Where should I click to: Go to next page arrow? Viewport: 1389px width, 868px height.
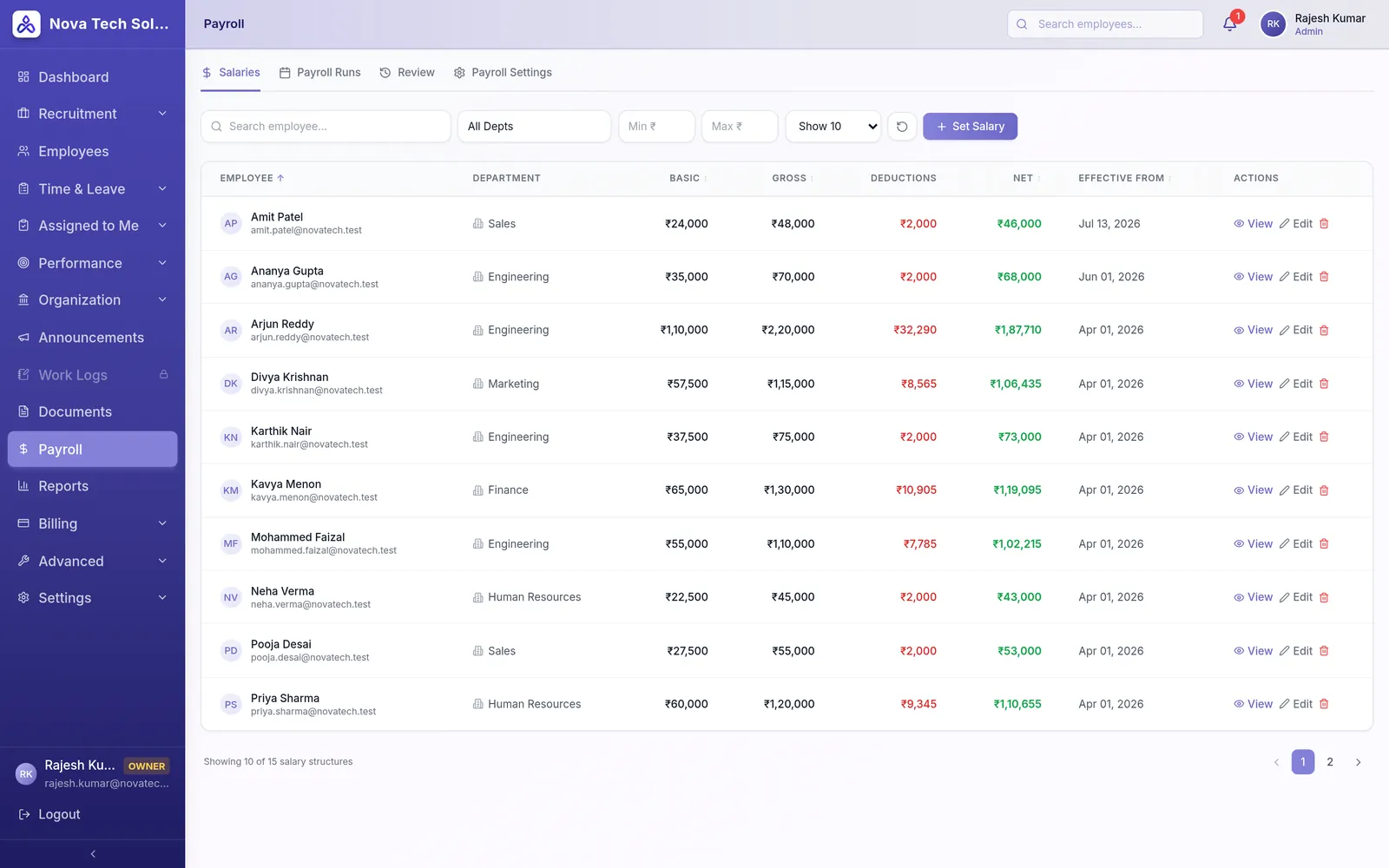tap(1358, 762)
